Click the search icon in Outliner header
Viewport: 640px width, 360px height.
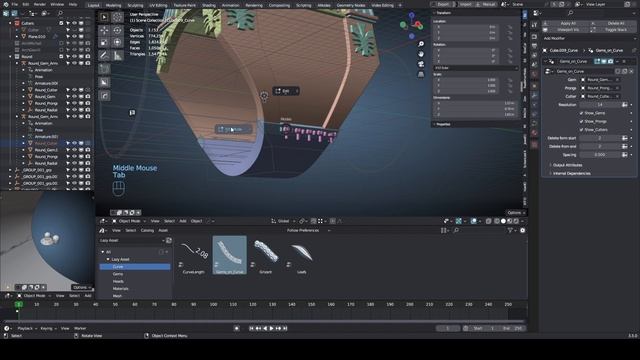point(60,13)
